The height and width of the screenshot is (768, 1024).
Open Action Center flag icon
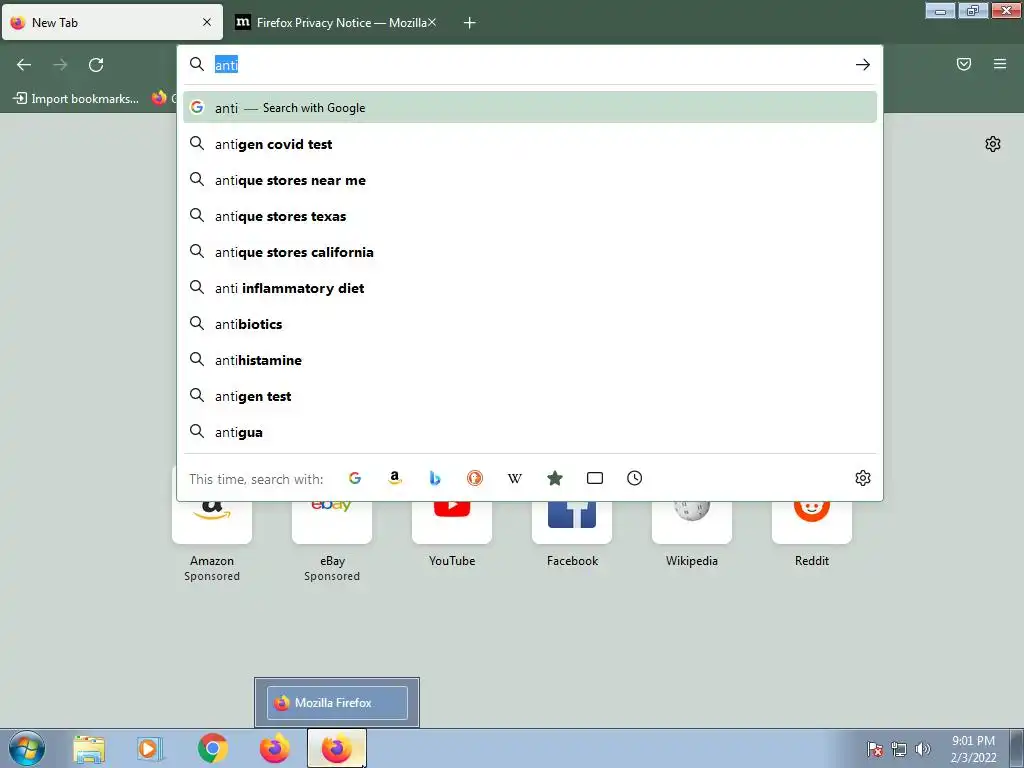tap(875, 749)
